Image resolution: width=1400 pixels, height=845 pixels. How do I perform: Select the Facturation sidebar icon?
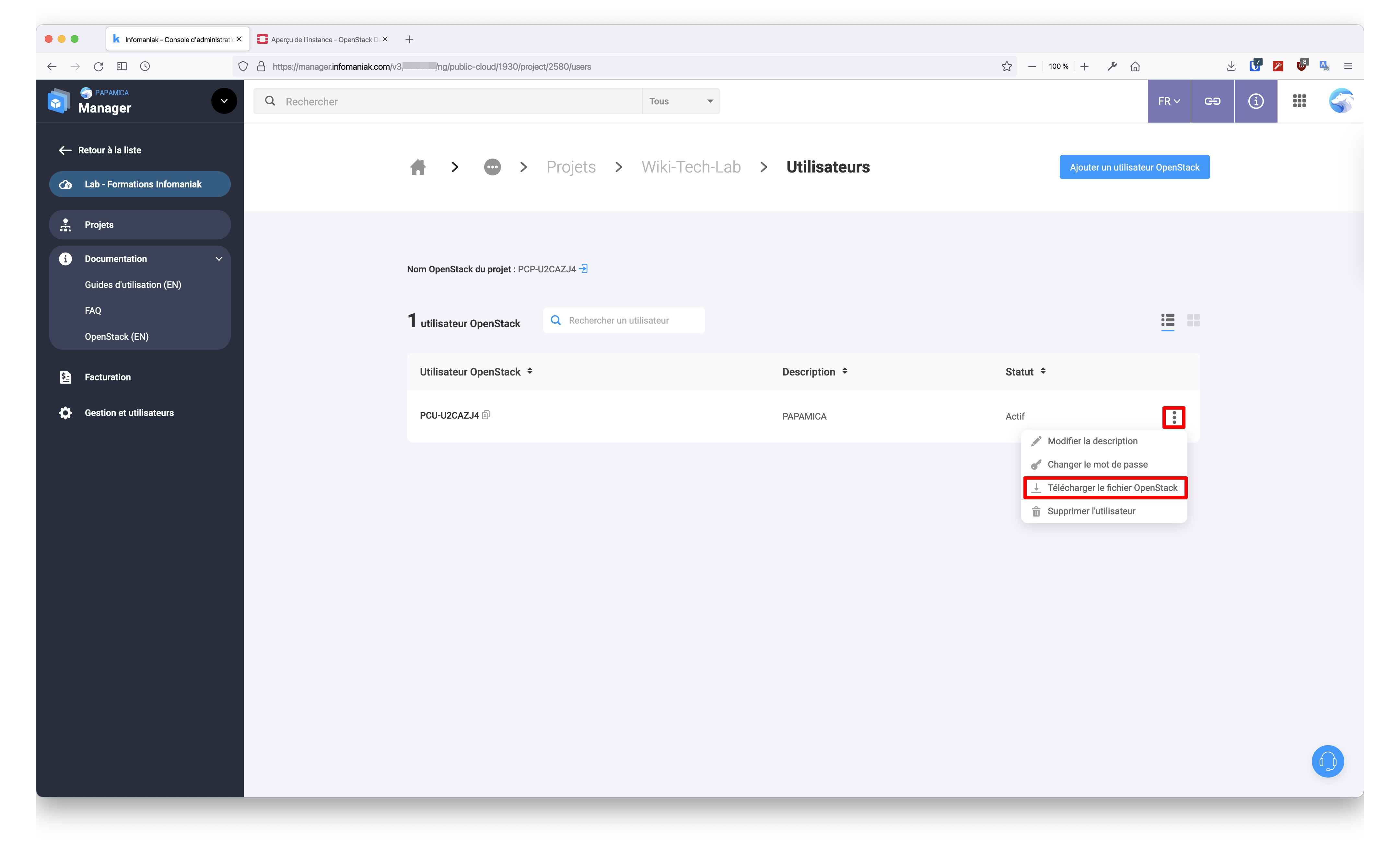click(x=65, y=376)
